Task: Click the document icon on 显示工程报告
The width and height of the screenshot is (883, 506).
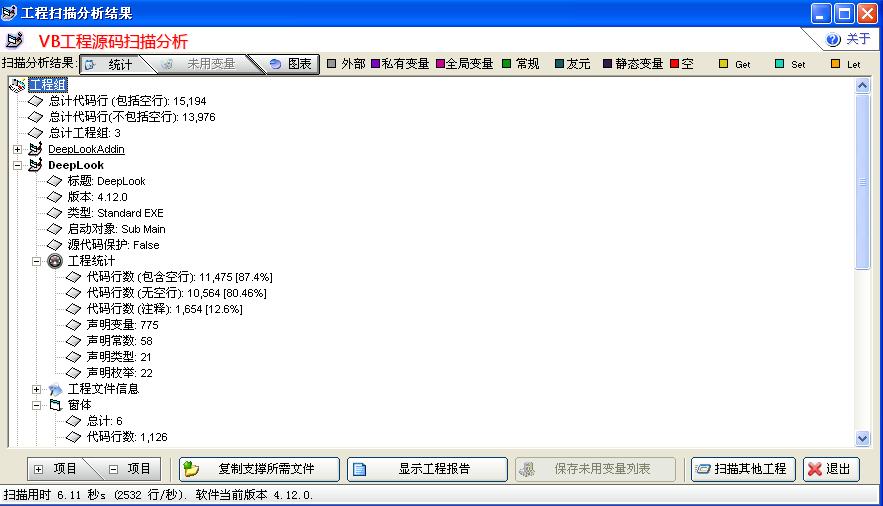Action: pos(360,469)
